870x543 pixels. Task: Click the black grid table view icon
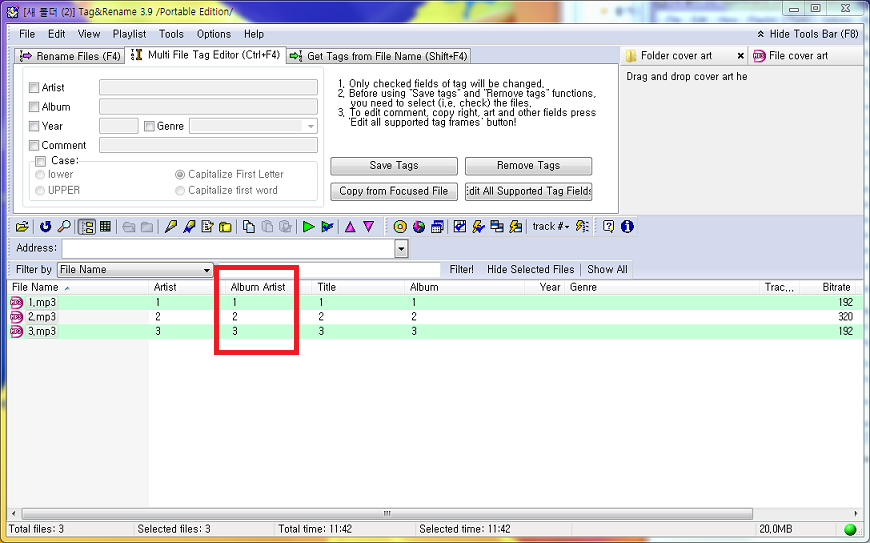pos(105,226)
